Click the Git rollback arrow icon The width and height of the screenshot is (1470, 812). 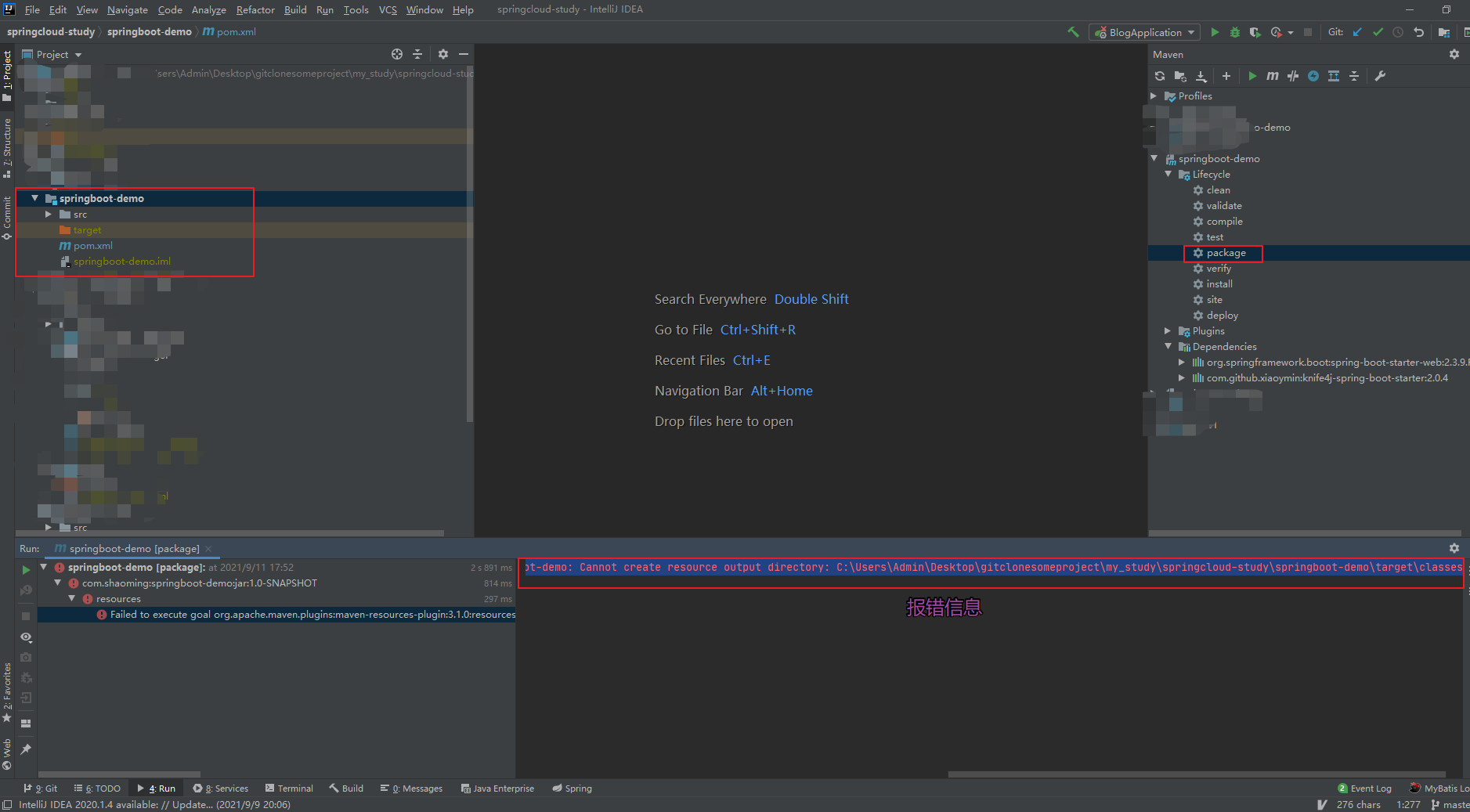point(1418,32)
